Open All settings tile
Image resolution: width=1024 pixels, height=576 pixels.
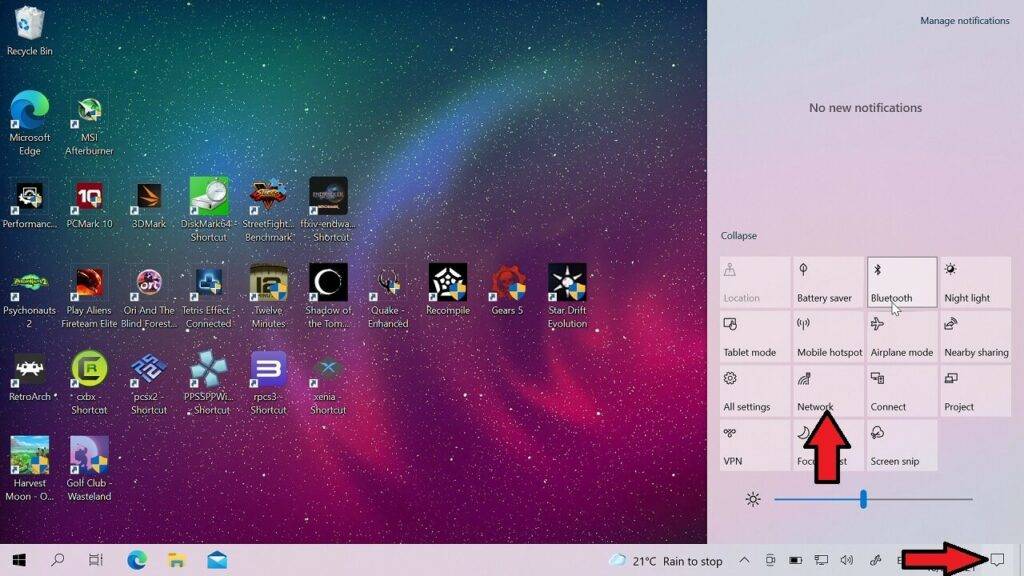point(754,391)
